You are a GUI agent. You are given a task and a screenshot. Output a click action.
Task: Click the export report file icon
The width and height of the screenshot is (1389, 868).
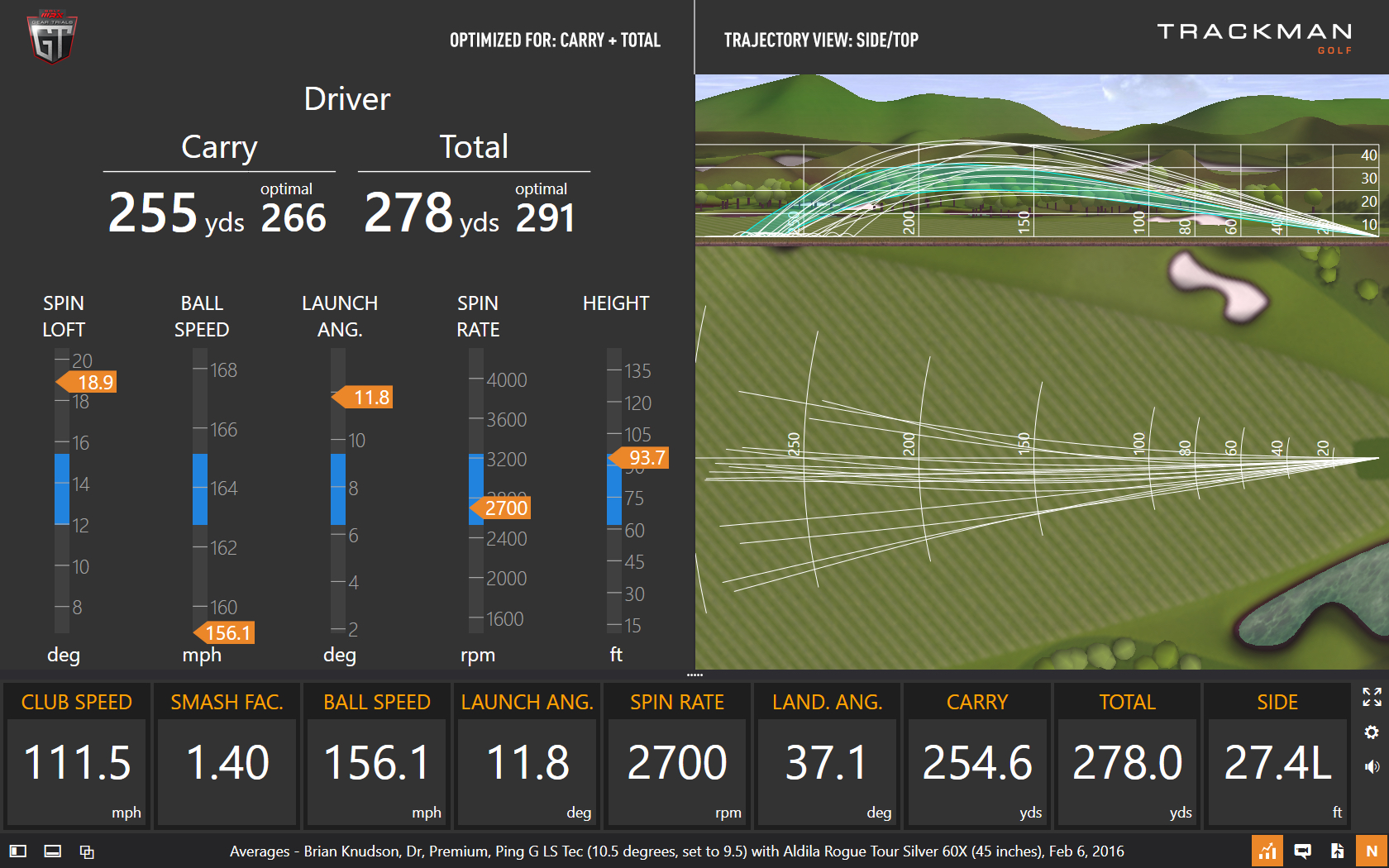coord(1337,851)
